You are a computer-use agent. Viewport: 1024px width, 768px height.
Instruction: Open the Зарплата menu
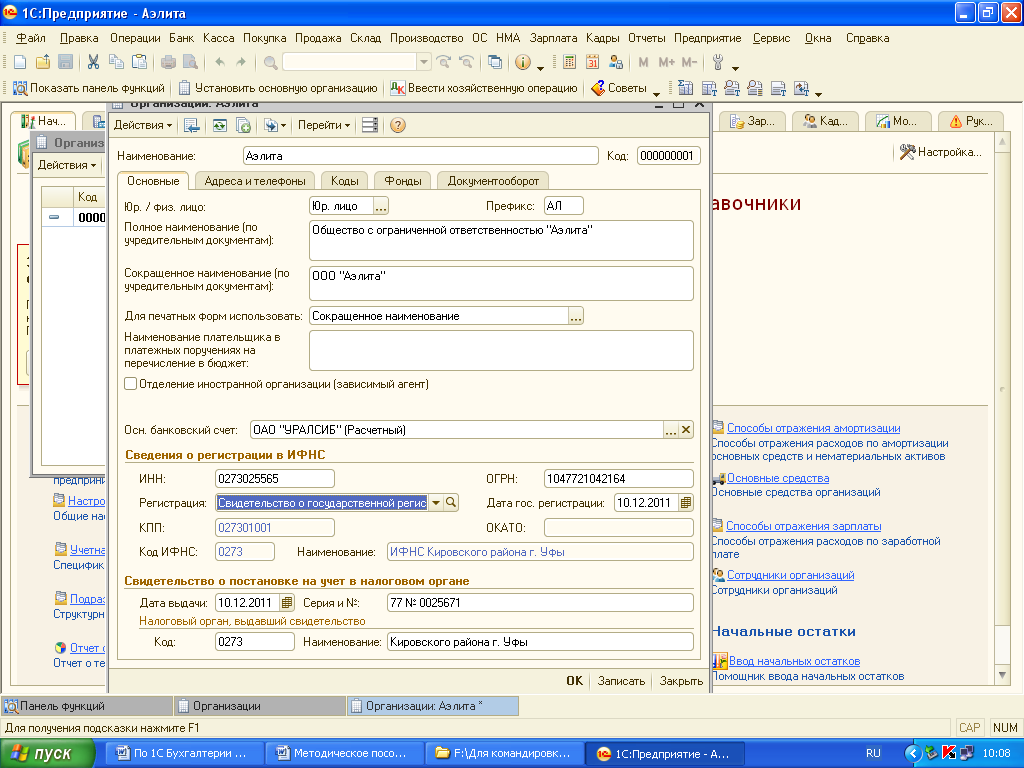pyautogui.click(x=553, y=38)
